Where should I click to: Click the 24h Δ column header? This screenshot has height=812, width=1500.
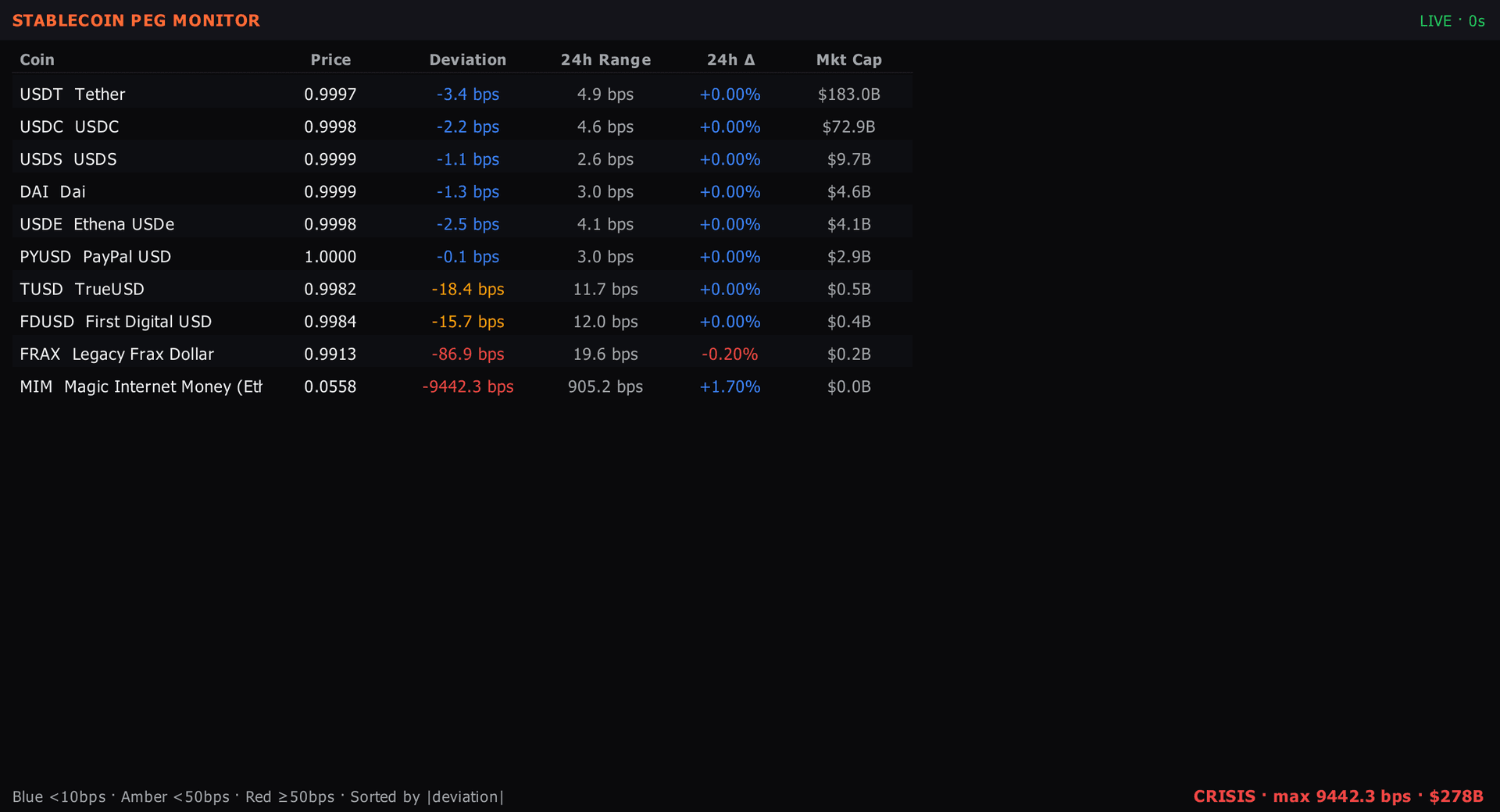pyautogui.click(x=730, y=60)
